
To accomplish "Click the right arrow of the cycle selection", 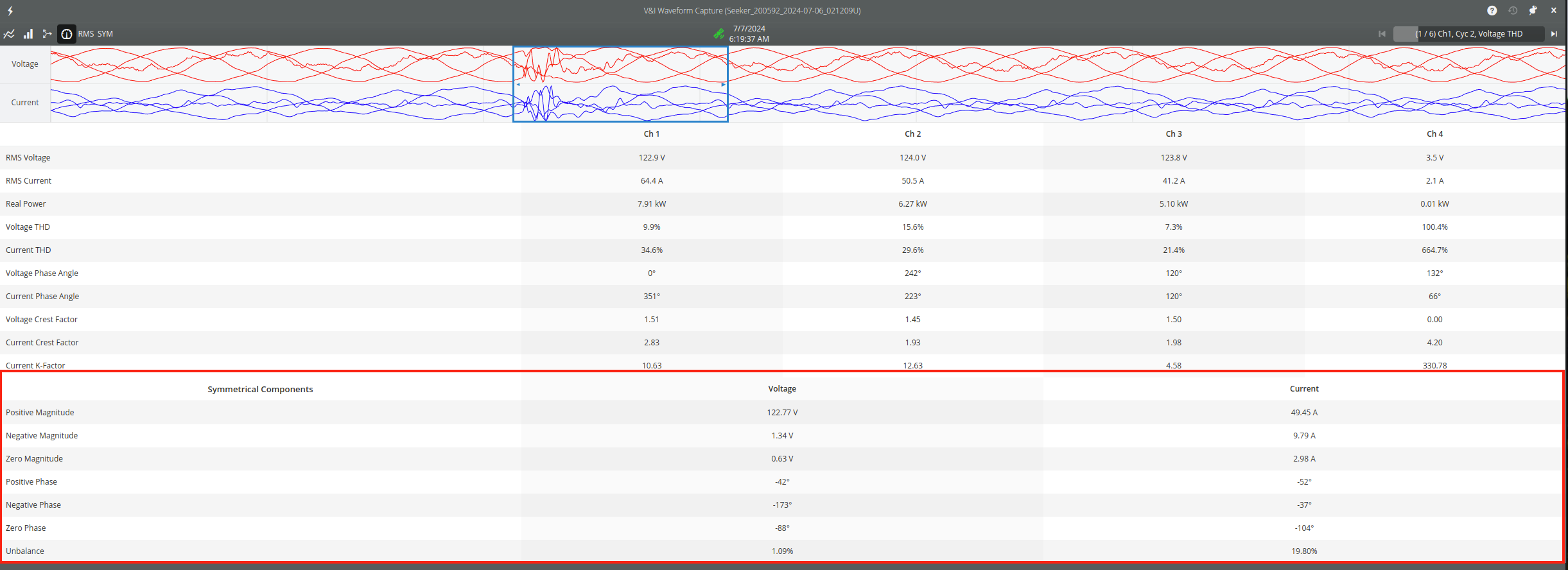I will [x=723, y=84].
